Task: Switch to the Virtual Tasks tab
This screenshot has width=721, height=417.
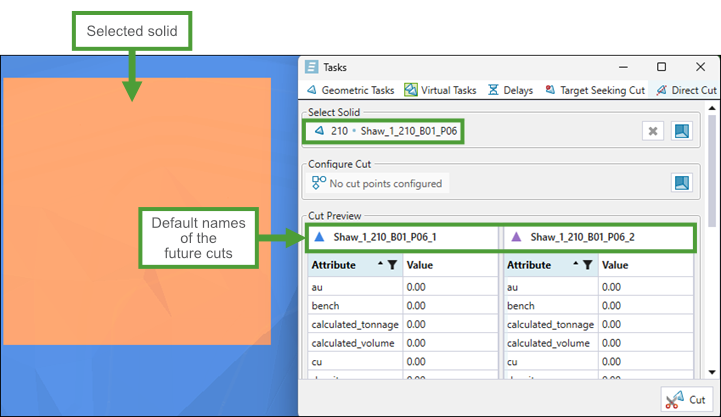Action: point(440,90)
